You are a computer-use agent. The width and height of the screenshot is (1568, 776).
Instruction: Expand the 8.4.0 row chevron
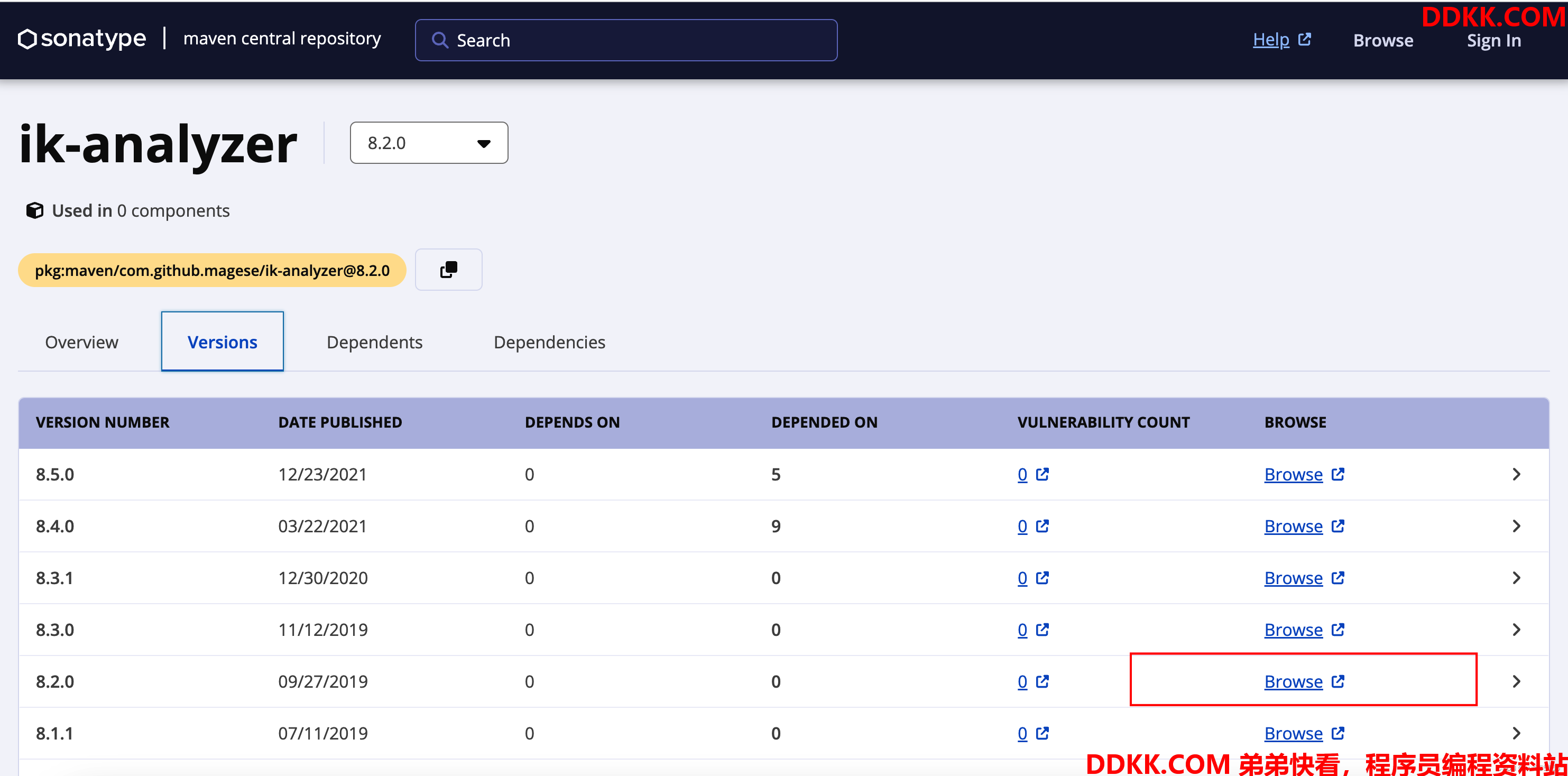click(1516, 526)
